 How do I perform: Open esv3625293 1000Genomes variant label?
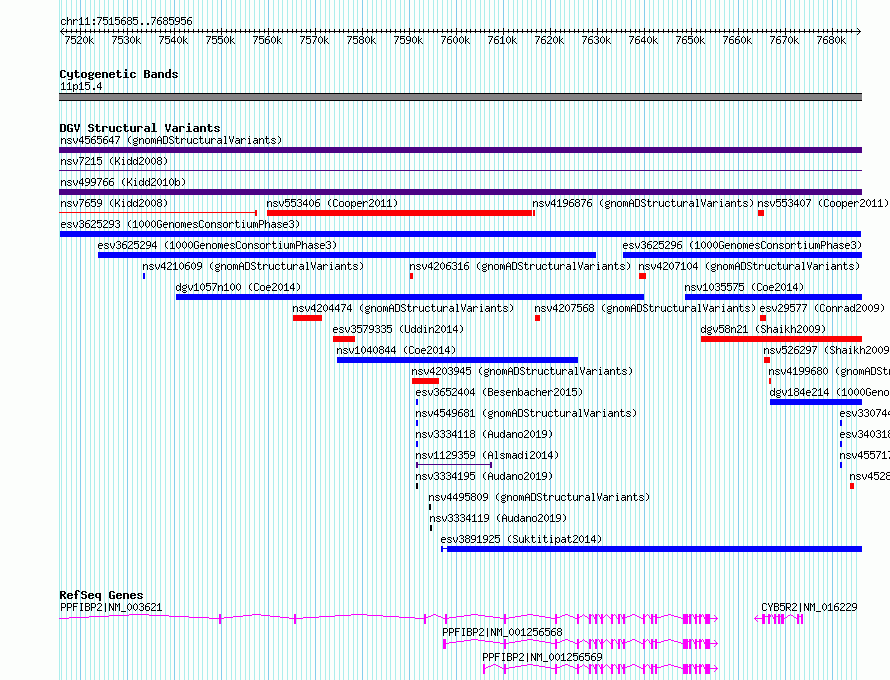click(x=180, y=224)
